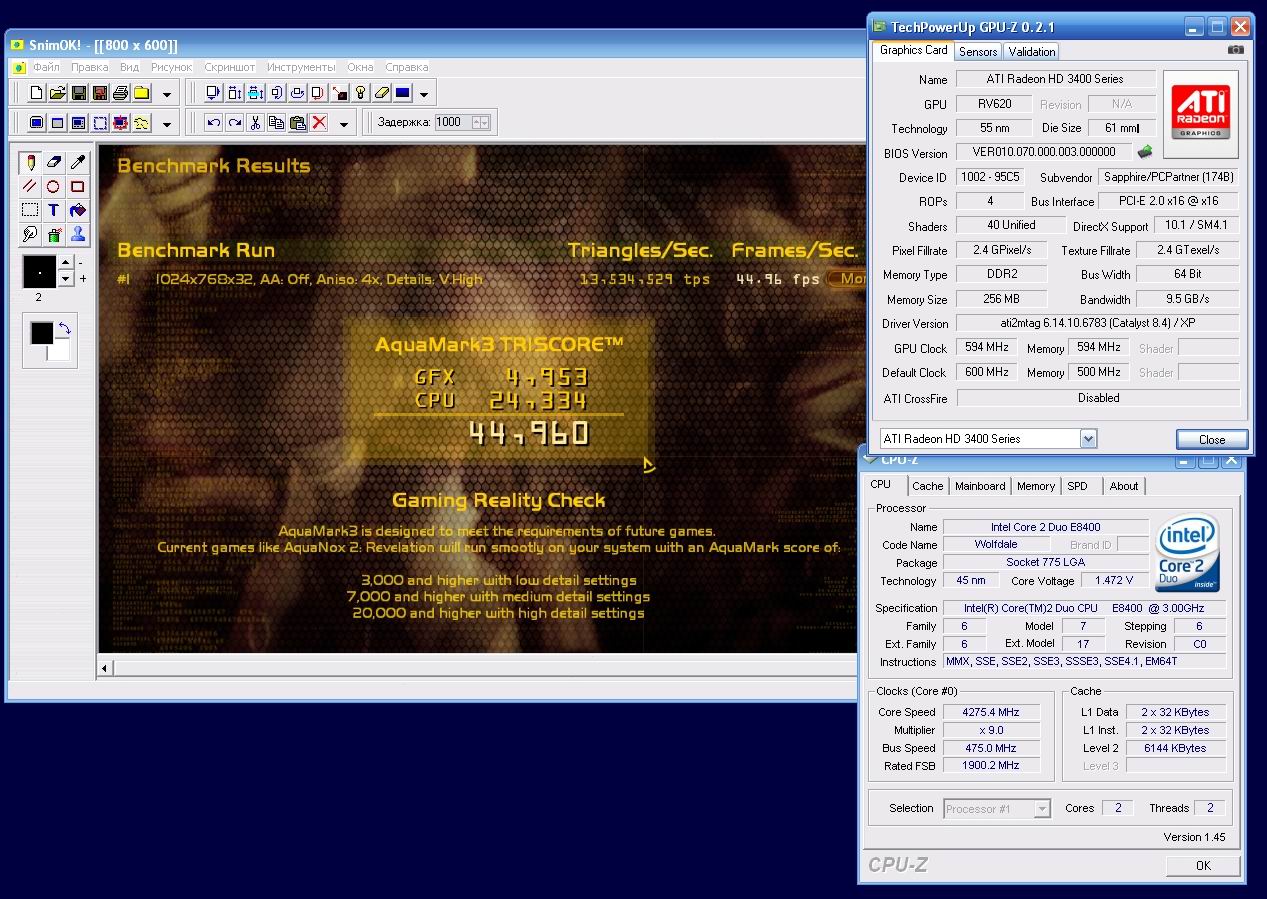Select the Spray can tool

[x=54, y=235]
